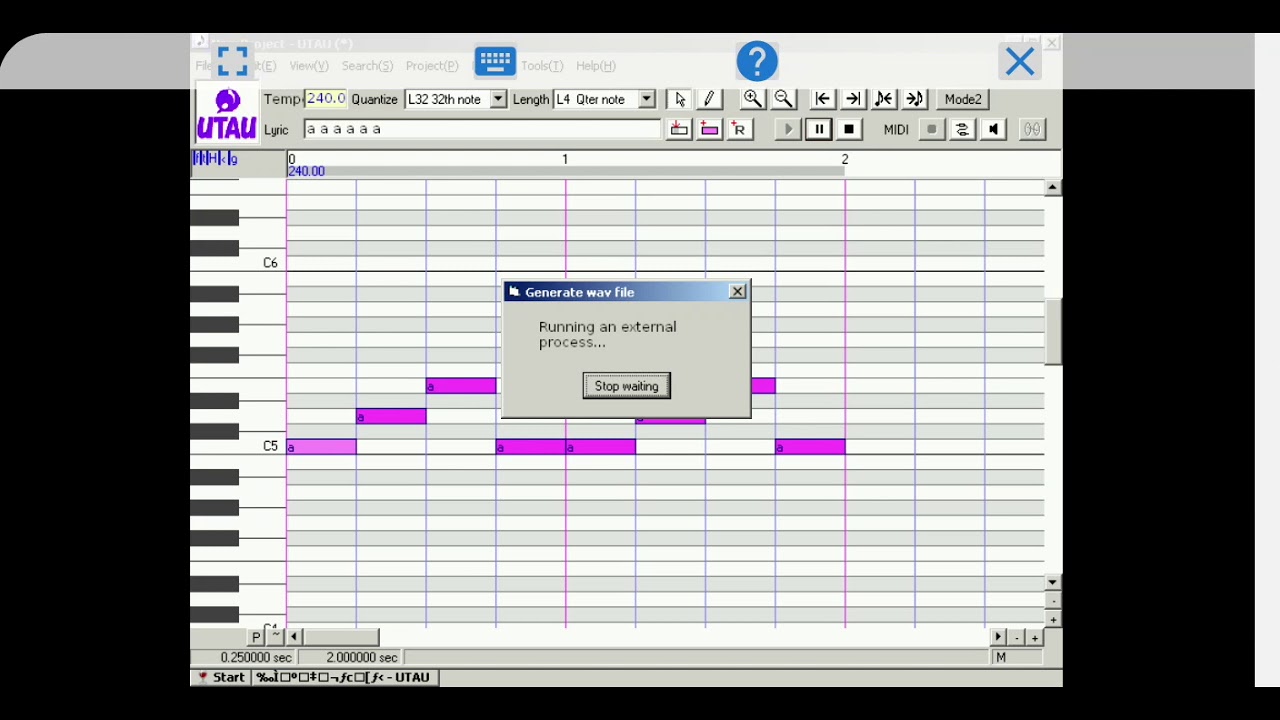
Task: Stop playback with the black square button
Action: (x=849, y=129)
